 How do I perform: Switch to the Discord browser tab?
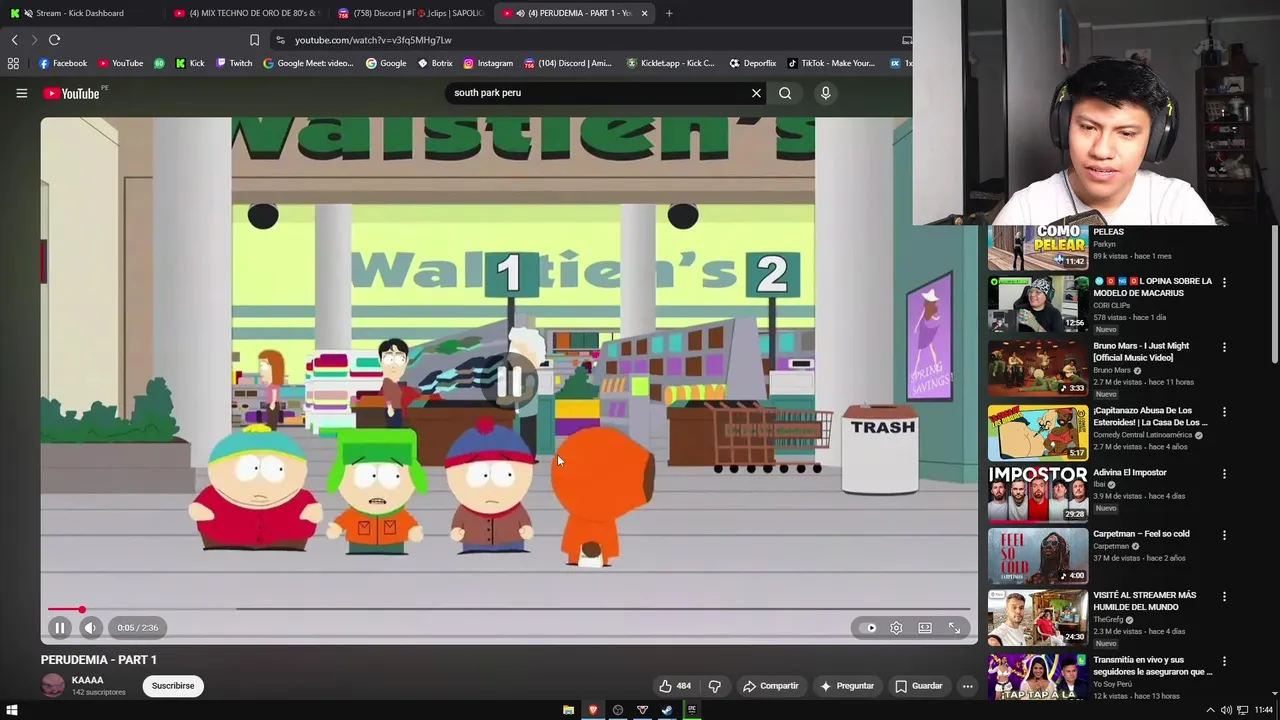pos(410,13)
